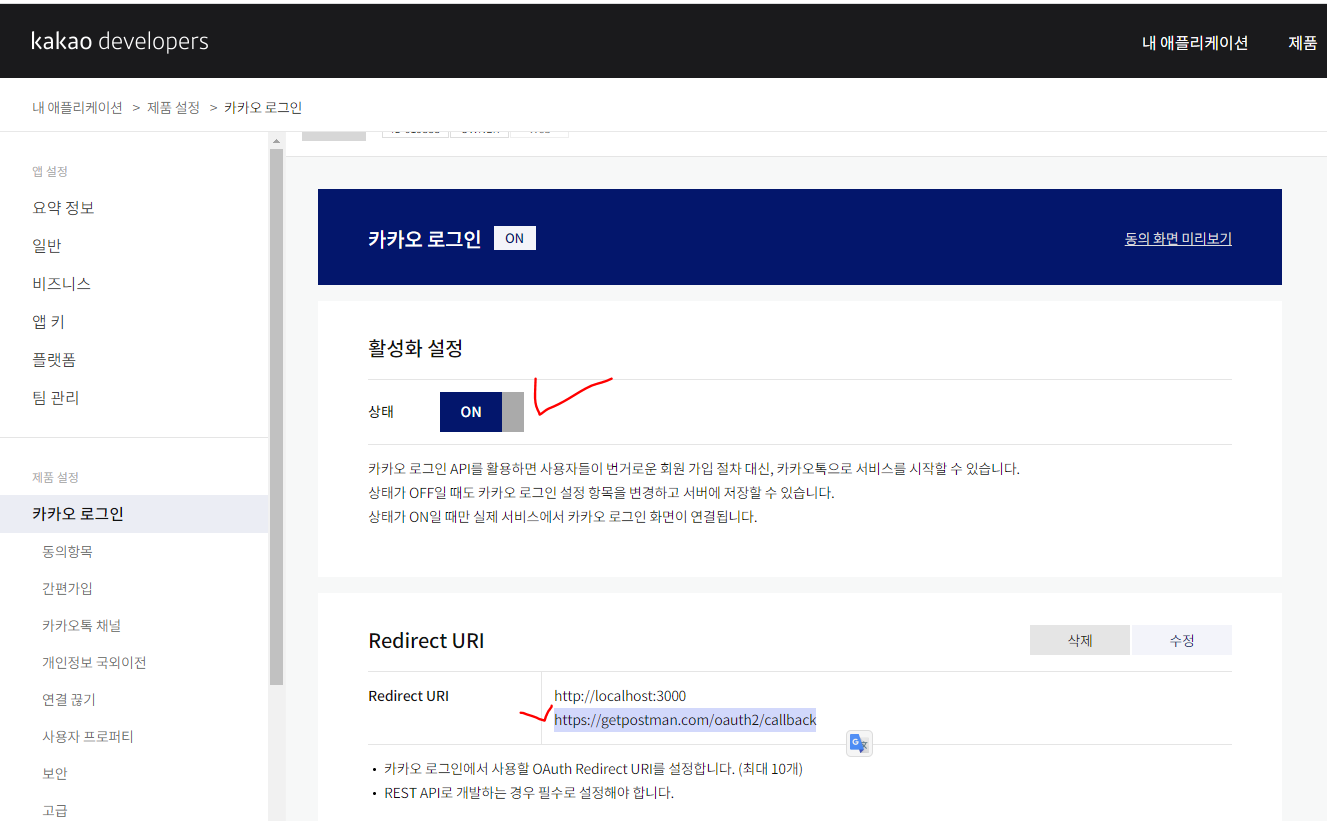Click the http://localhost:3000 redirect URI
This screenshot has width=1327, height=821.
pos(620,696)
